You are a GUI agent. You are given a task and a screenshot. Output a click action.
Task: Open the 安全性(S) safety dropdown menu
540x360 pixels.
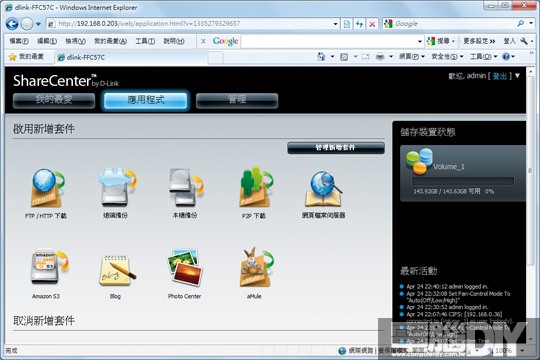click(447, 56)
